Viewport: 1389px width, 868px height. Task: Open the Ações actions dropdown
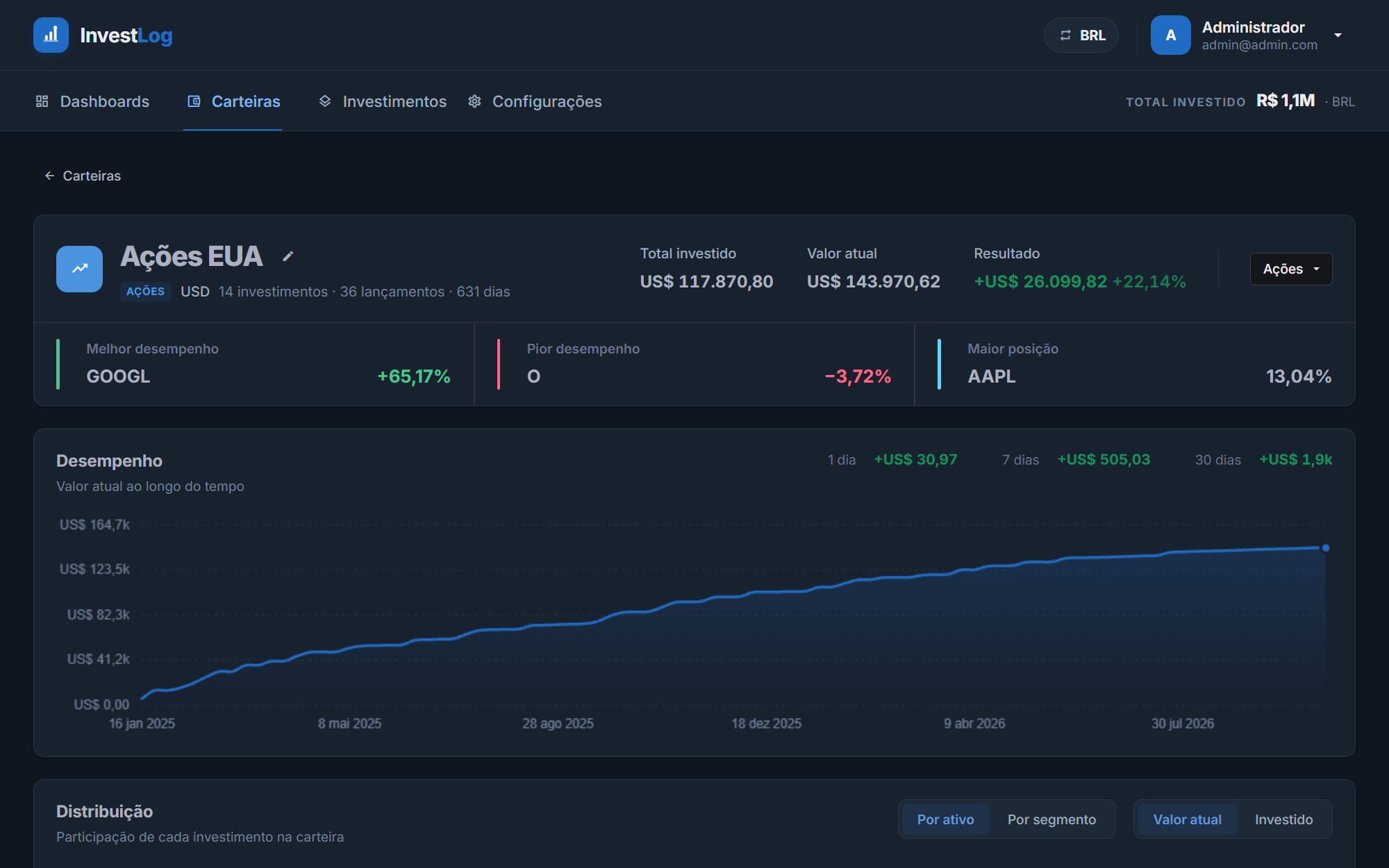click(1291, 269)
